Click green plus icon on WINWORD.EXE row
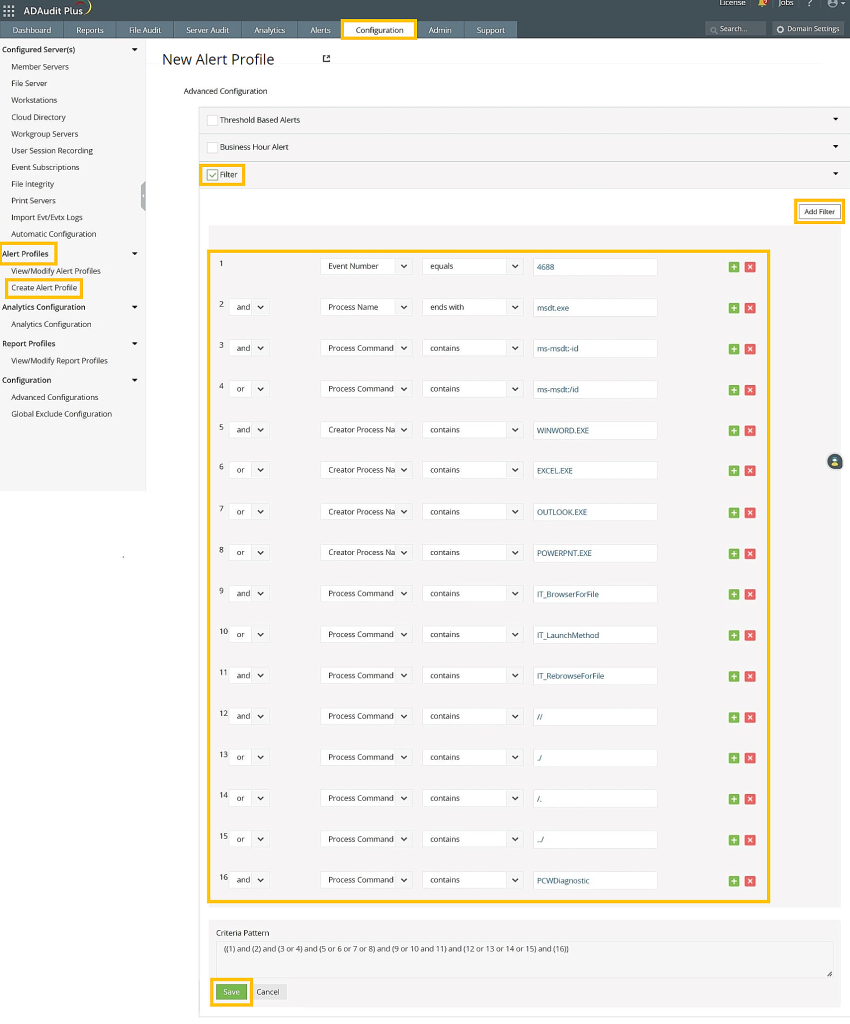The image size is (850, 1024). (x=734, y=430)
